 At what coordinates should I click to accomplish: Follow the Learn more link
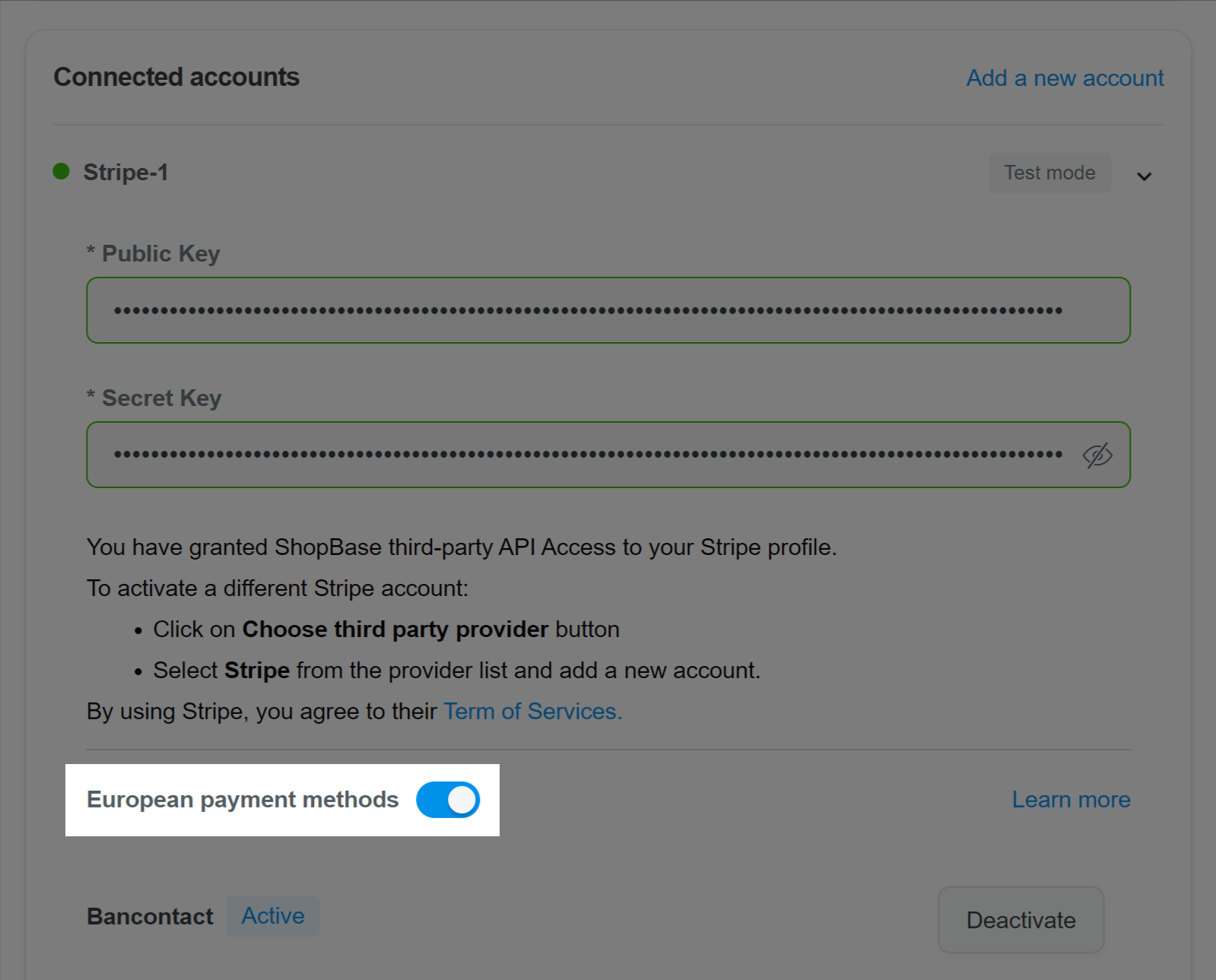tap(1071, 800)
